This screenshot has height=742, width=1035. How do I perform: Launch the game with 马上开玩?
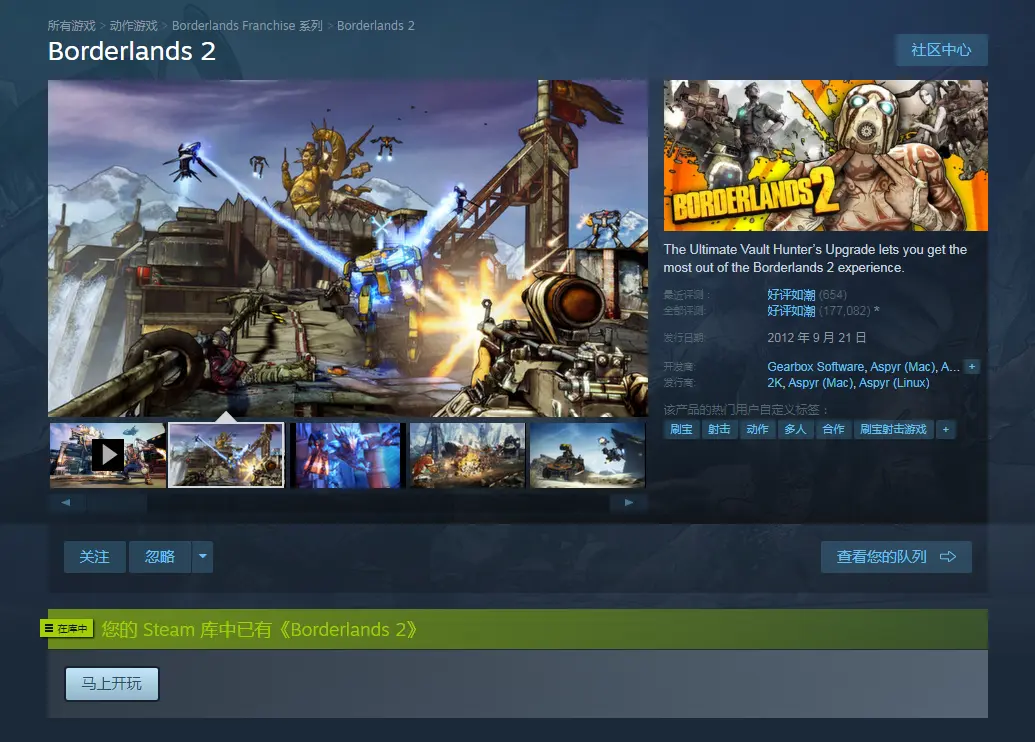[112, 683]
